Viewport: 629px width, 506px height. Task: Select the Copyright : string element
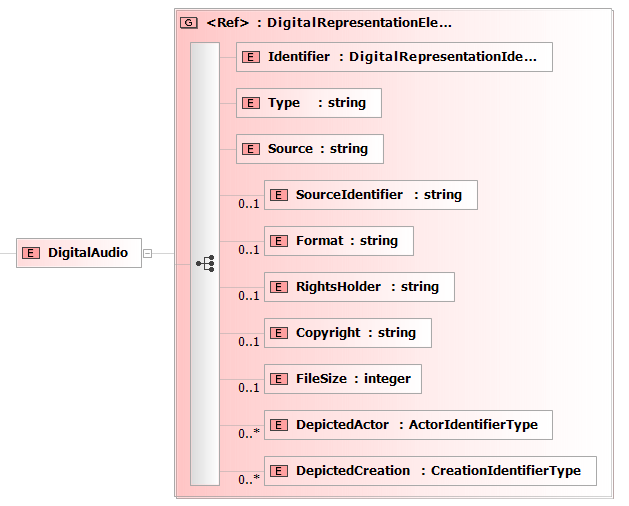click(x=348, y=333)
